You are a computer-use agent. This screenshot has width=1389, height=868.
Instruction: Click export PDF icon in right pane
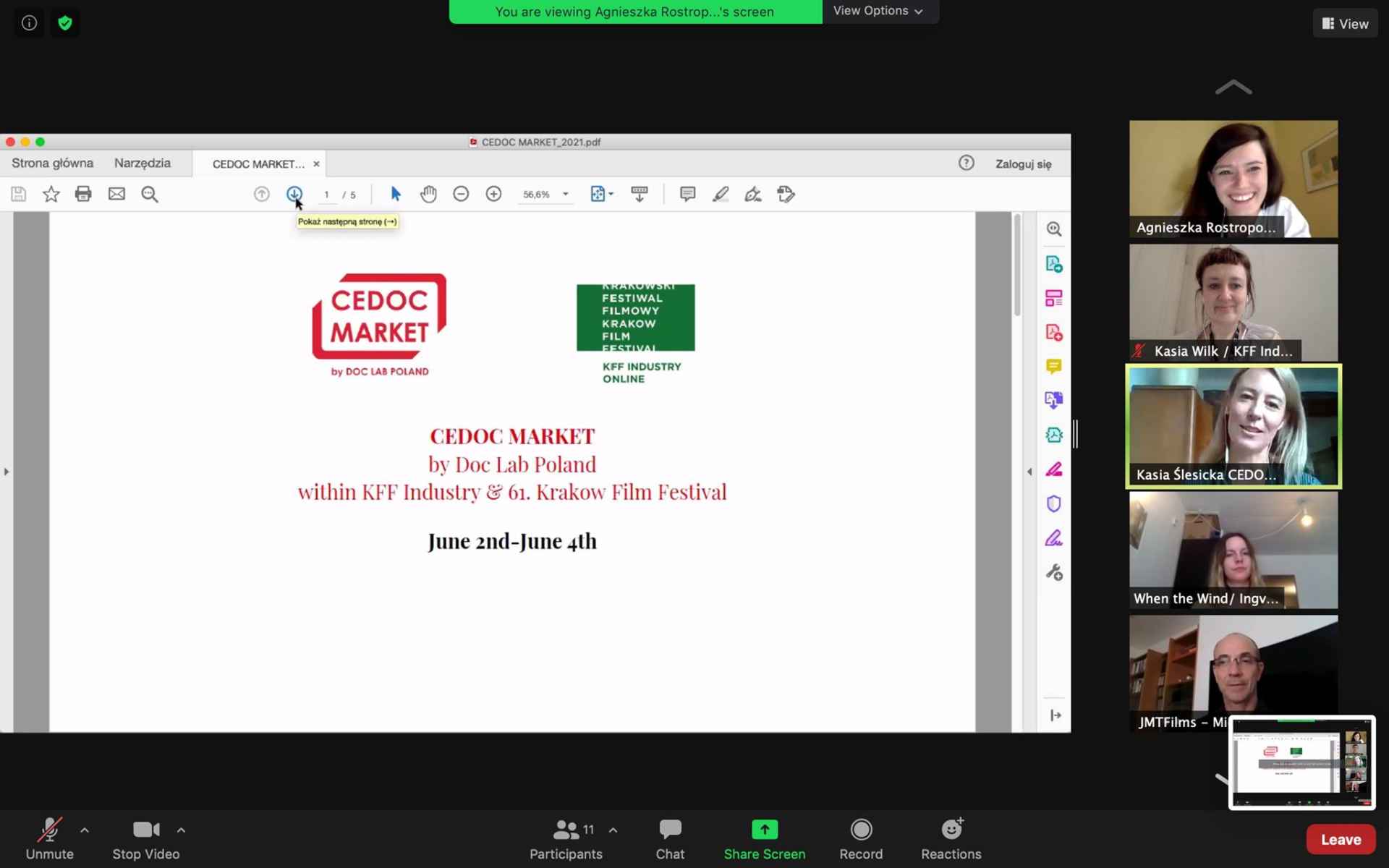(1054, 264)
